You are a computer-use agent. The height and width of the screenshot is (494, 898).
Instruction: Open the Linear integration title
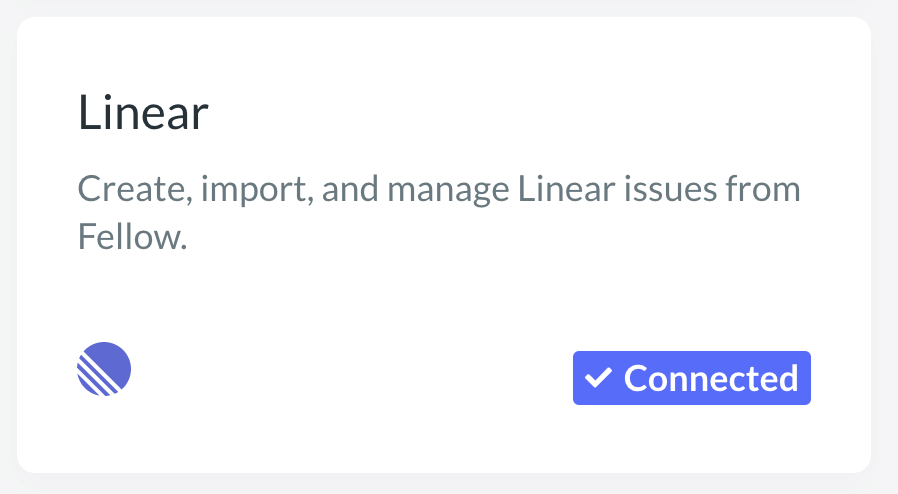click(x=143, y=113)
